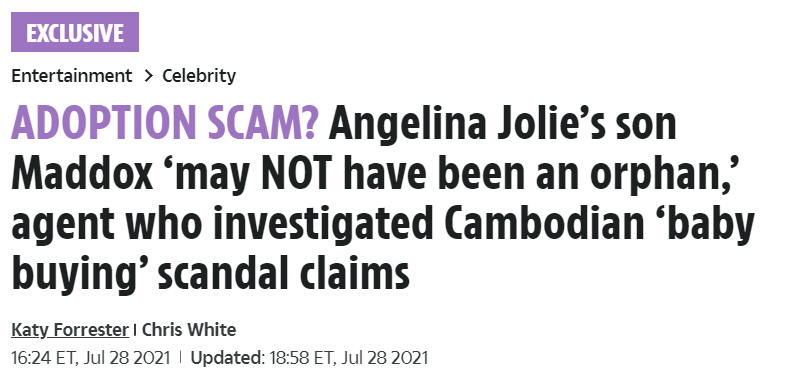Open author Katy Forrester's profile link
Viewport: 800px width, 375px height.
click(x=70, y=330)
